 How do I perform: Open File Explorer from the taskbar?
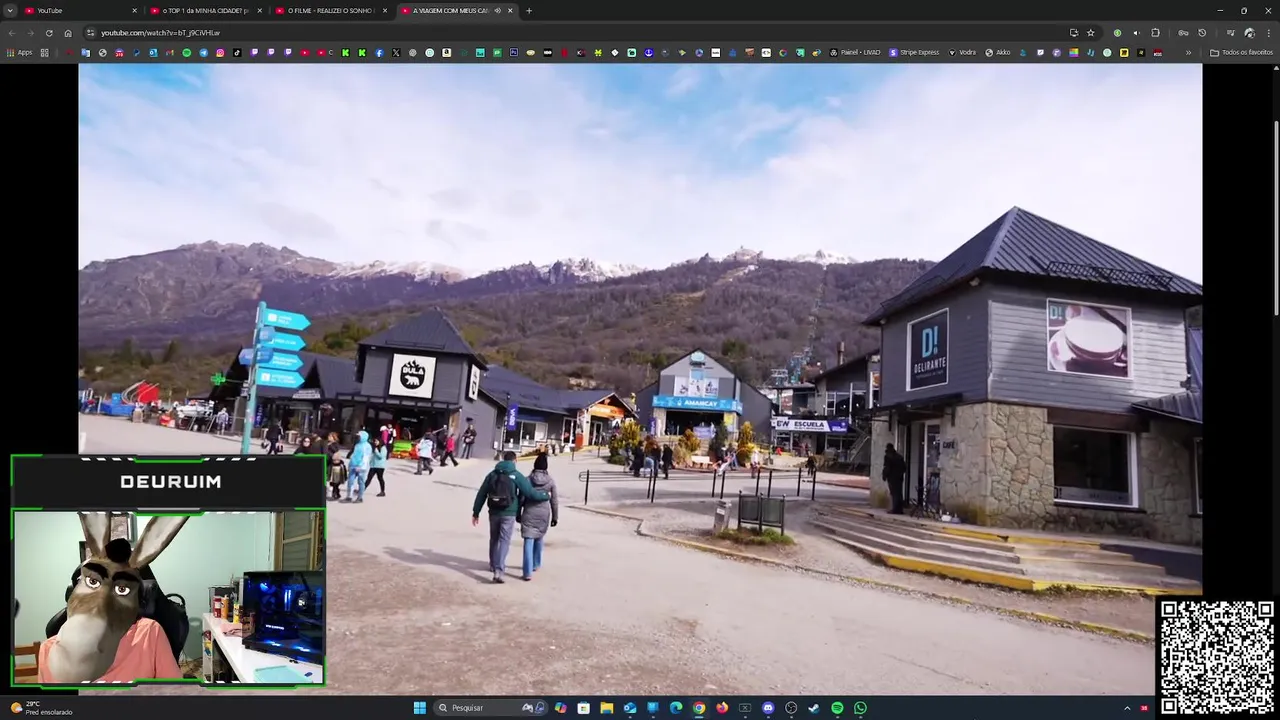click(607, 708)
